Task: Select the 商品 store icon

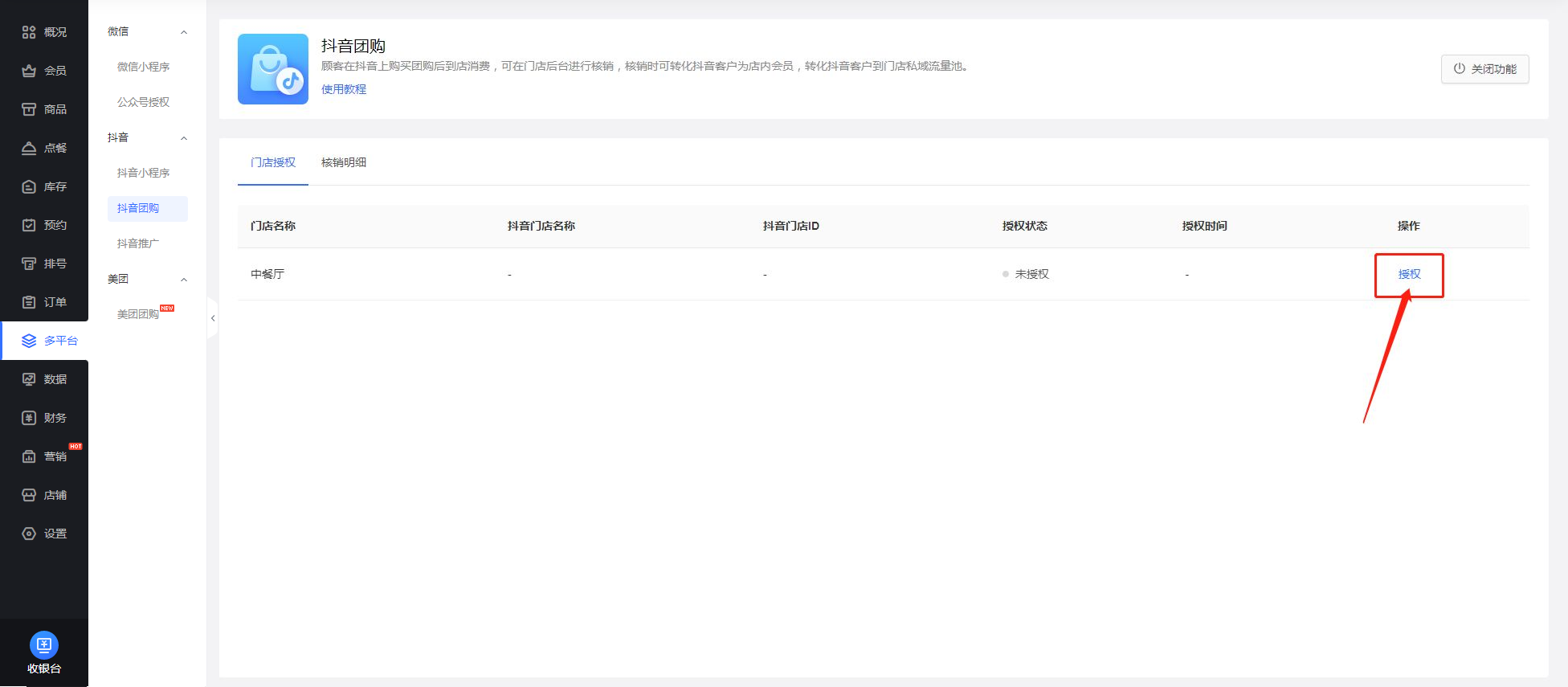Action: point(29,109)
